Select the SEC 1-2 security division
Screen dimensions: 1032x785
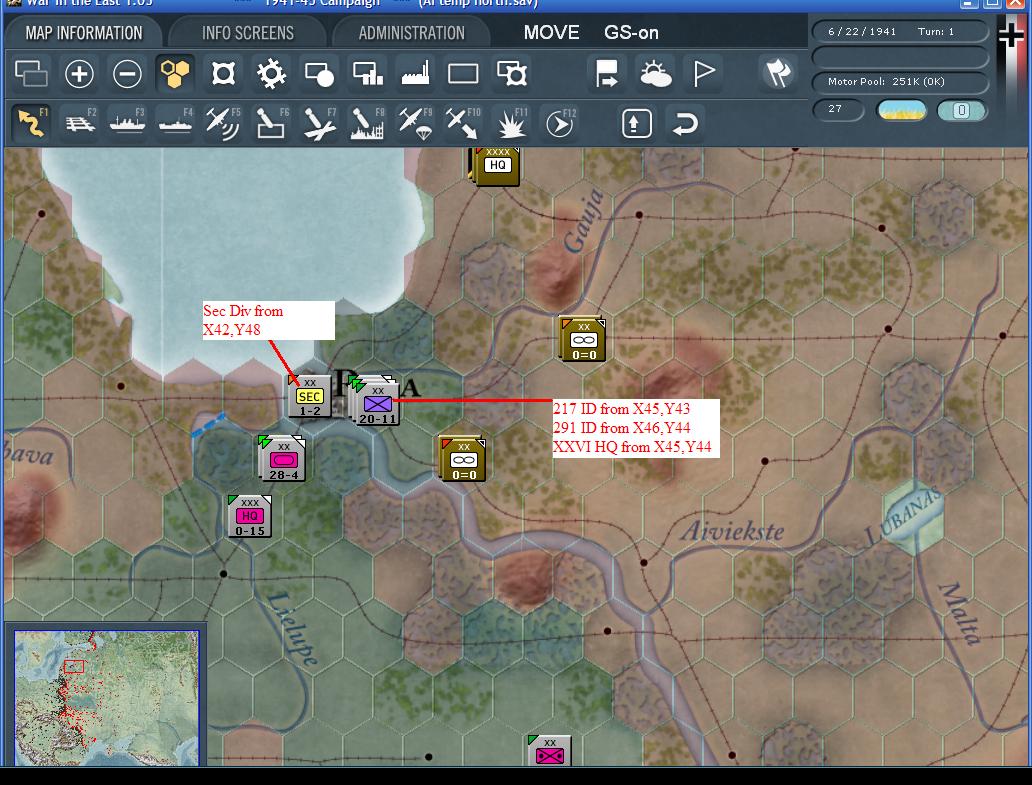pos(309,396)
